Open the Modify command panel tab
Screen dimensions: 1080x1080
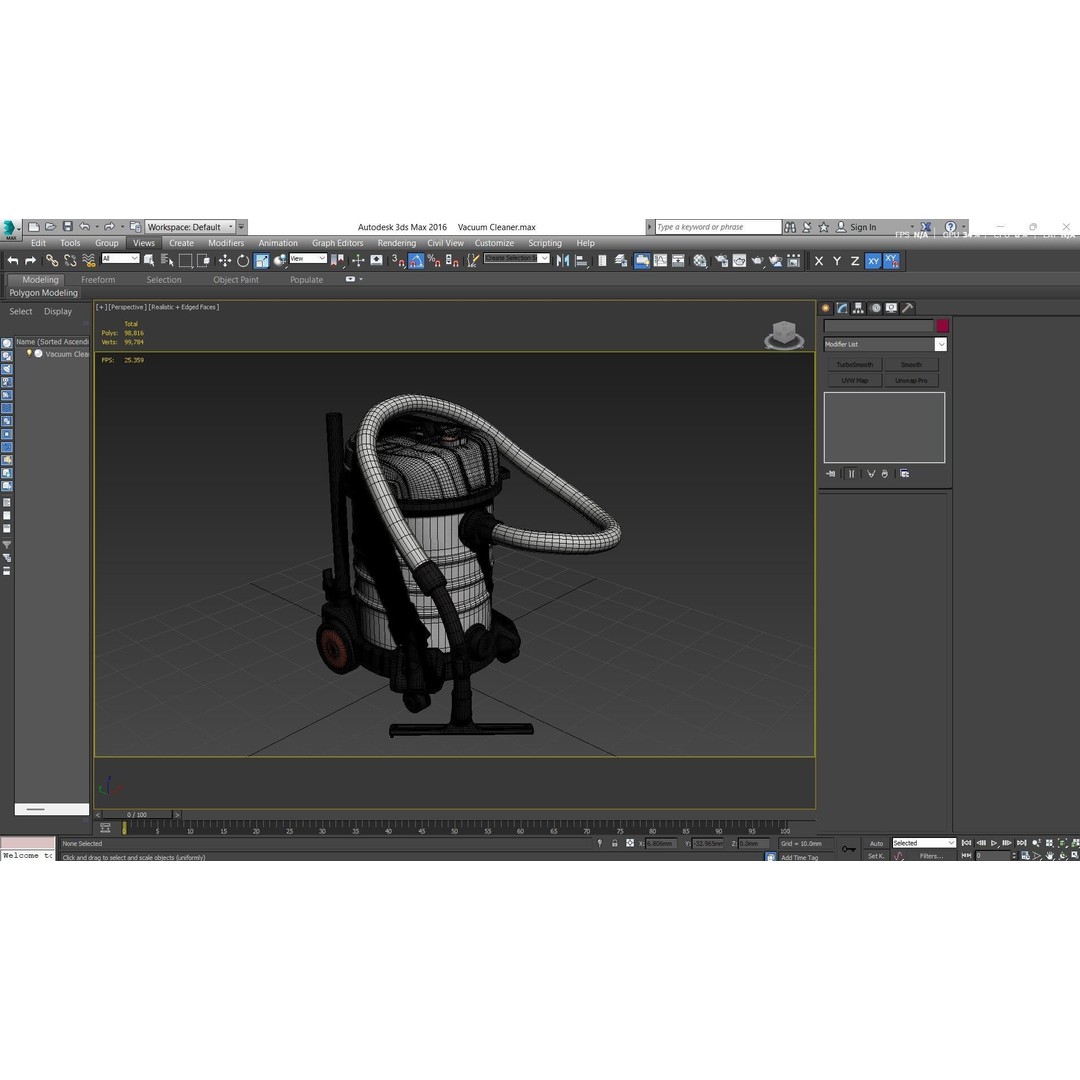click(842, 309)
